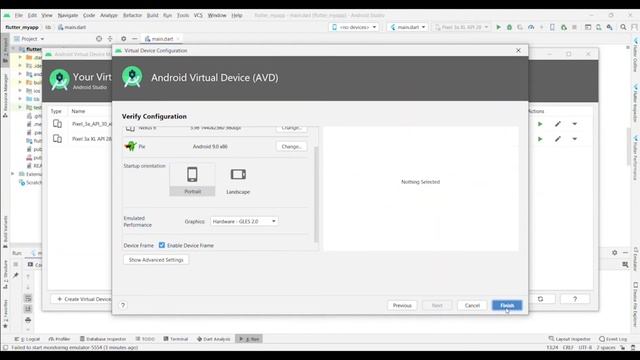Open Layout Inspector in the bottom bar
The image size is (640, 360).
tap(569, 339)
